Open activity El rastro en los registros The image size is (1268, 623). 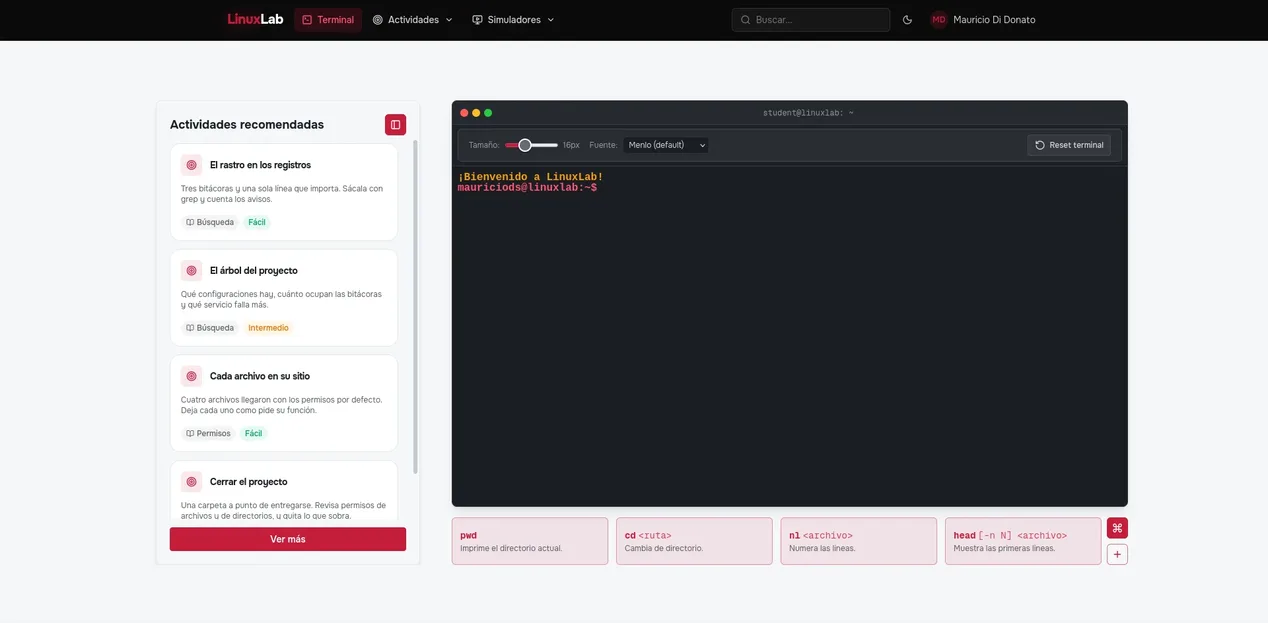(284, 192)
